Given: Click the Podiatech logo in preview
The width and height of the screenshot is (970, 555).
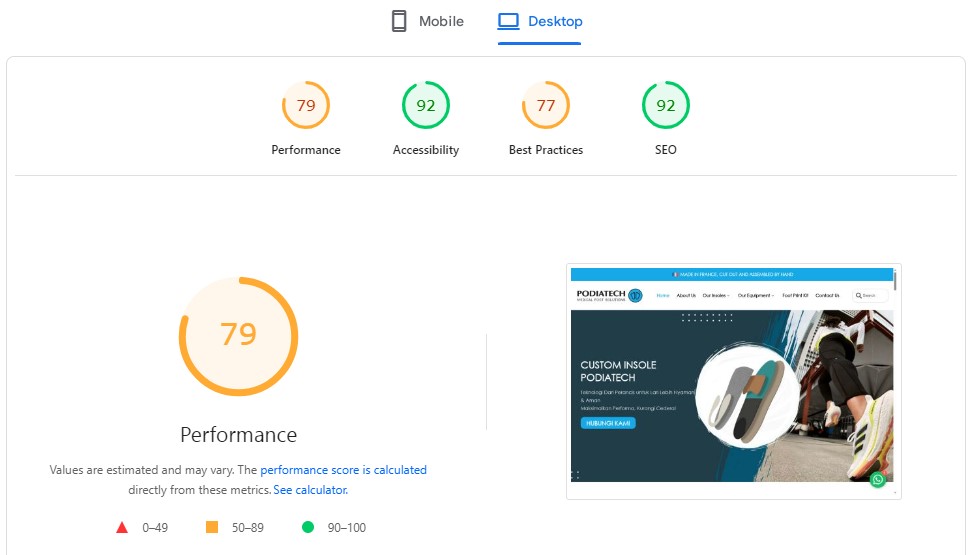Looking at the screenshot, I should click(609, 295).
